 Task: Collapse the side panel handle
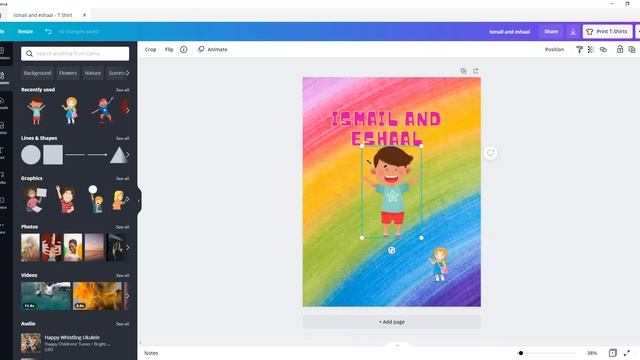point(139,200)
